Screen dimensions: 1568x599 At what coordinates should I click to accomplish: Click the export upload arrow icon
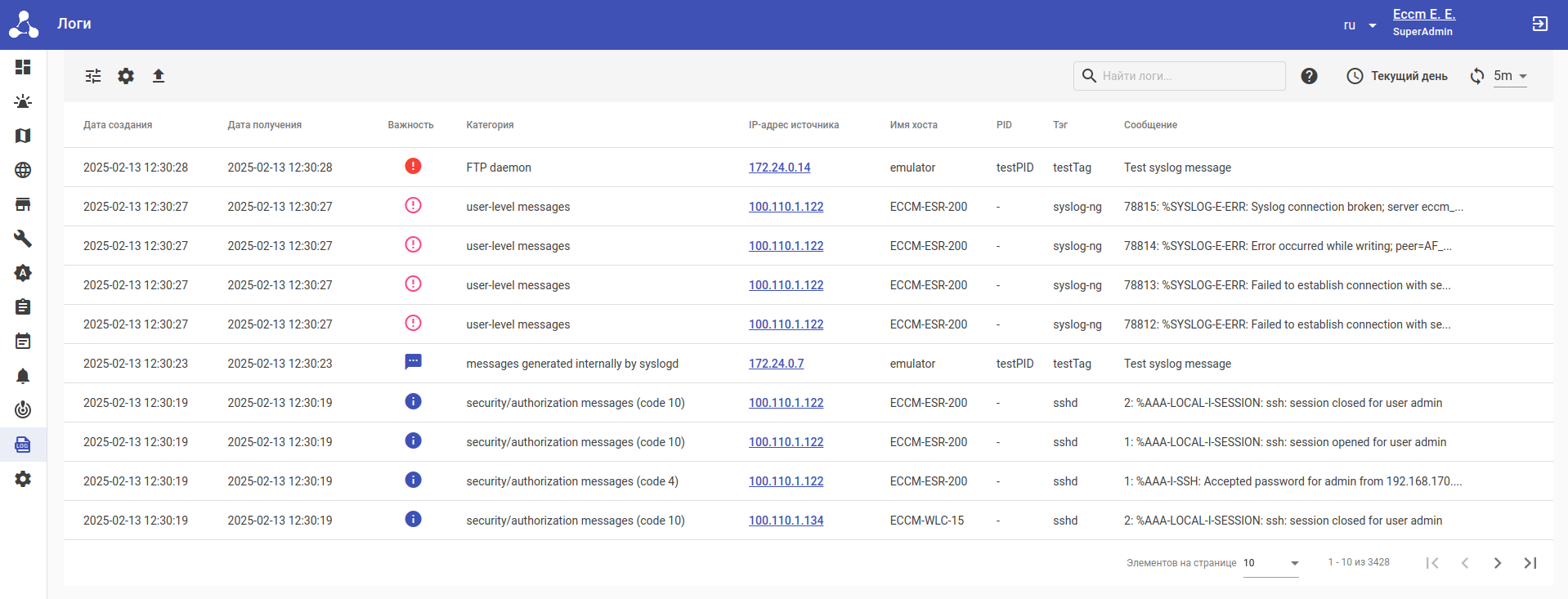coord(159,76)
